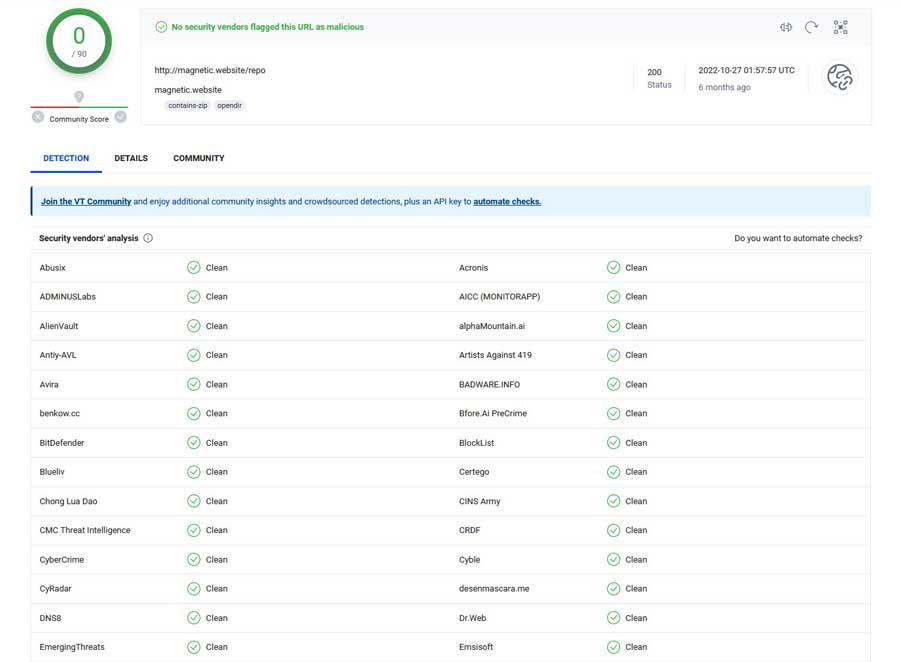Click the 0 / 90 detection score circle
This screenshot has width=900, height=662.
79,41
